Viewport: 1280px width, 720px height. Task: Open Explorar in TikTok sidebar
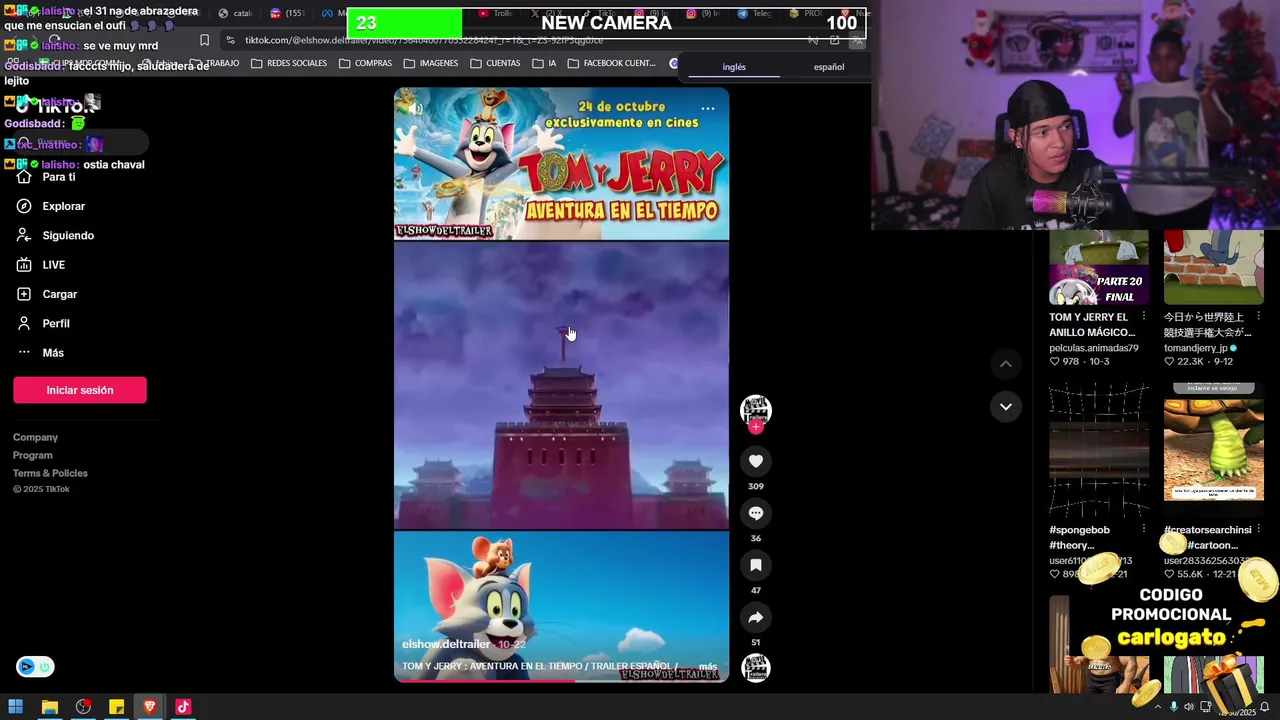(50, 206)
